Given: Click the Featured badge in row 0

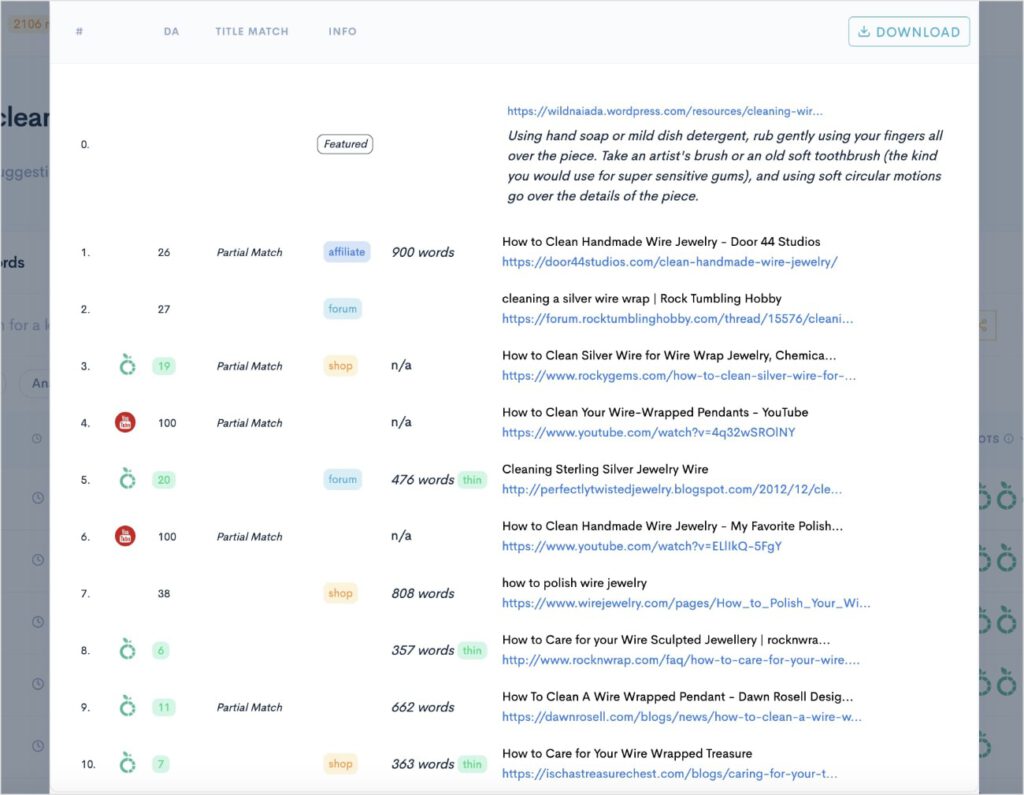Looking at the screenshot, I should (345, 144).
